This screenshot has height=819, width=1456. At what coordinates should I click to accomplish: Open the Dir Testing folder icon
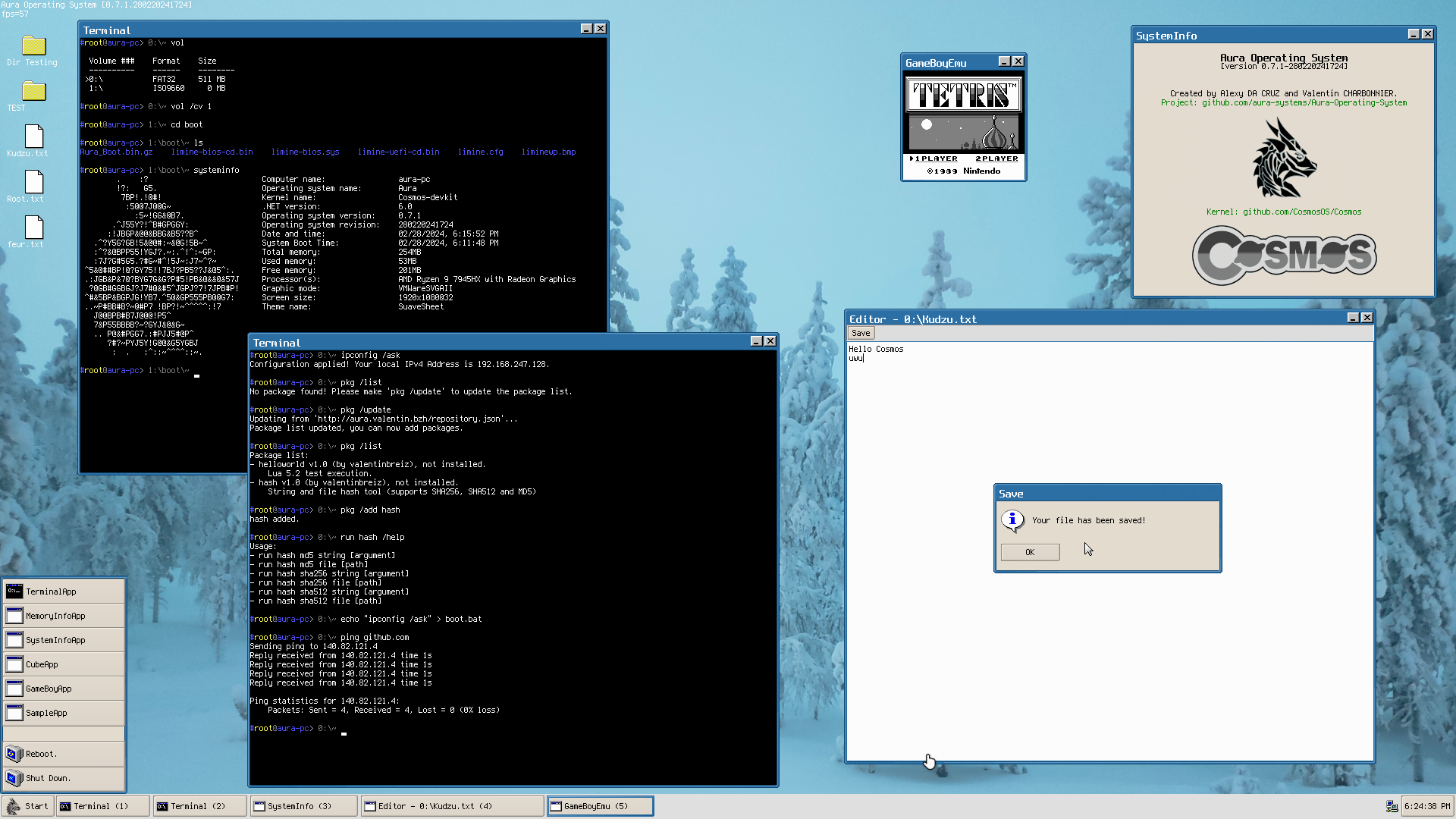[33, 47]
